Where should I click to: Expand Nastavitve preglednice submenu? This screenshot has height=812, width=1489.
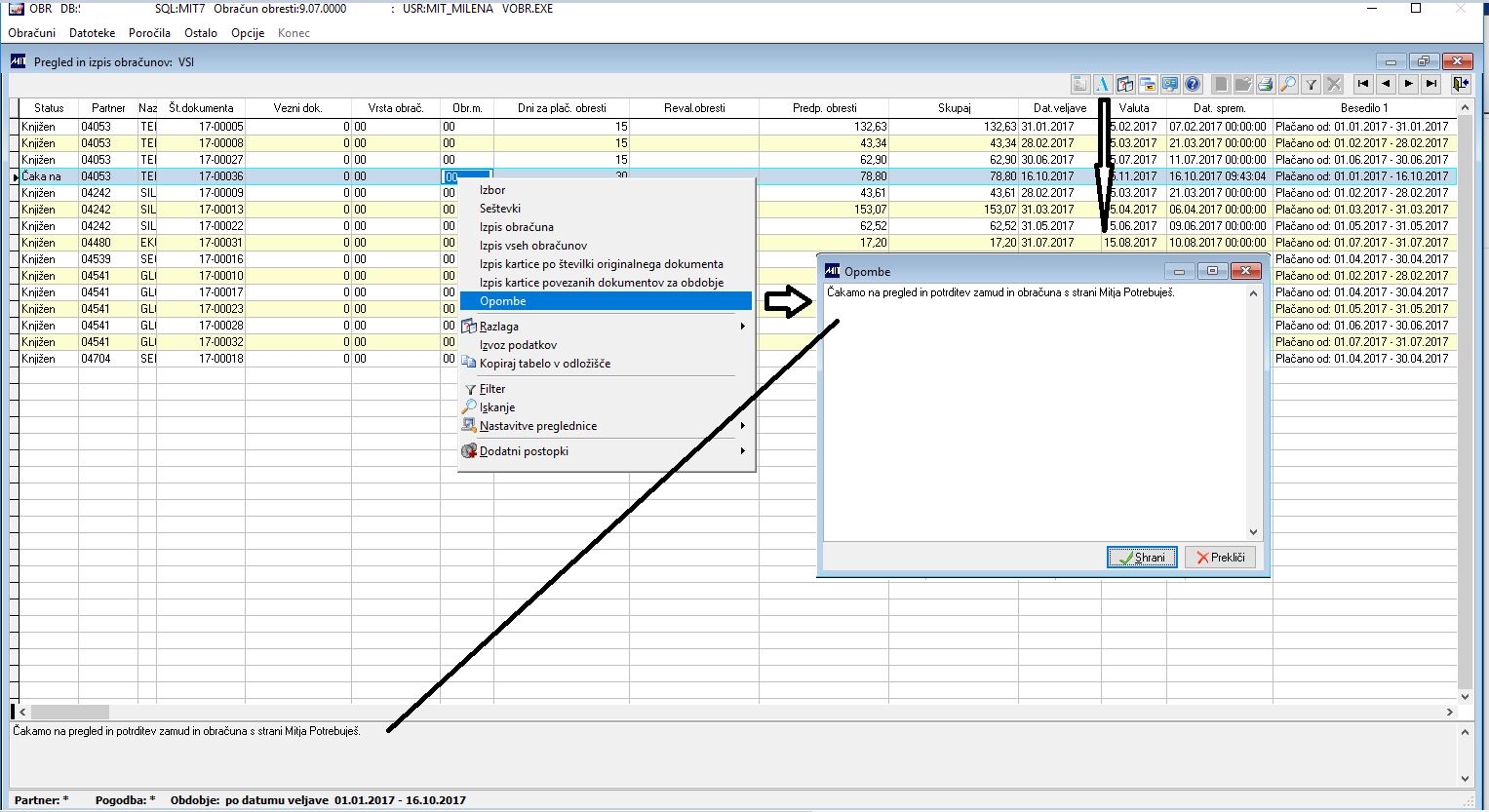click(606, 426)
